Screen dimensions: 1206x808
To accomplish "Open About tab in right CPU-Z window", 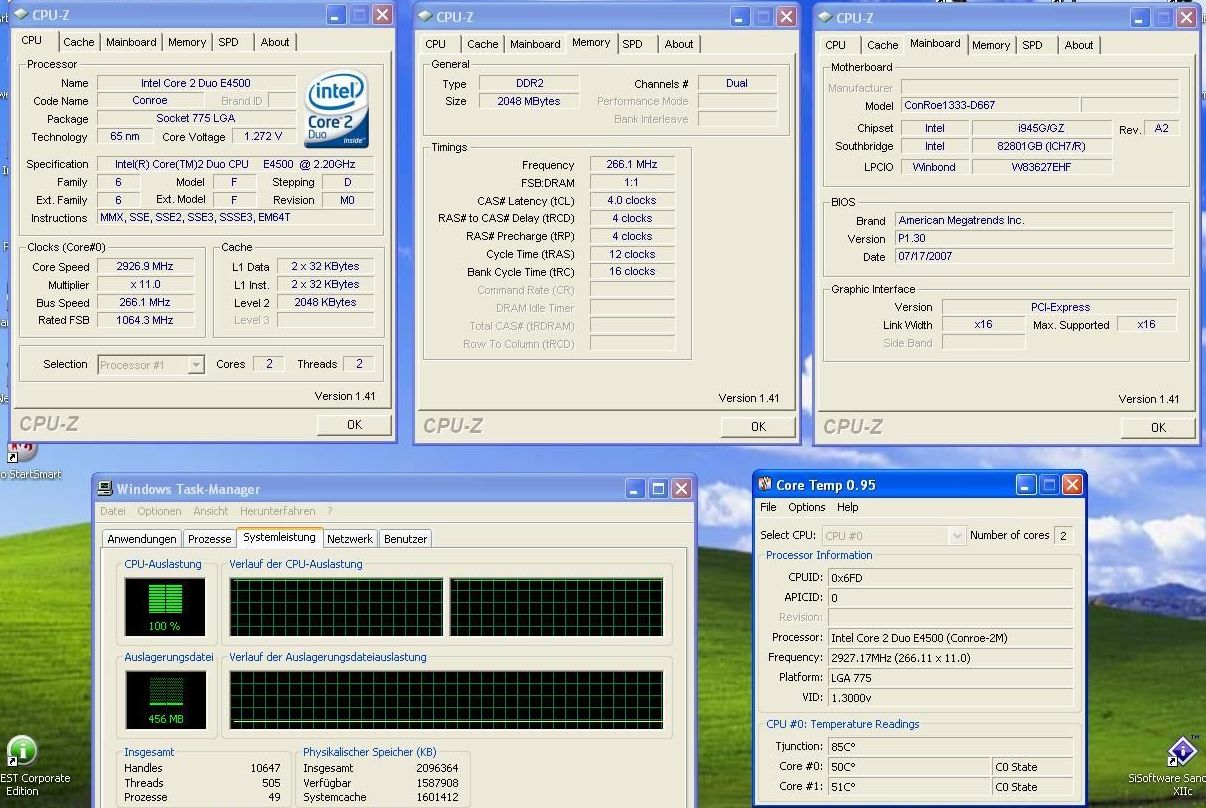I will tap(1079, 45).
